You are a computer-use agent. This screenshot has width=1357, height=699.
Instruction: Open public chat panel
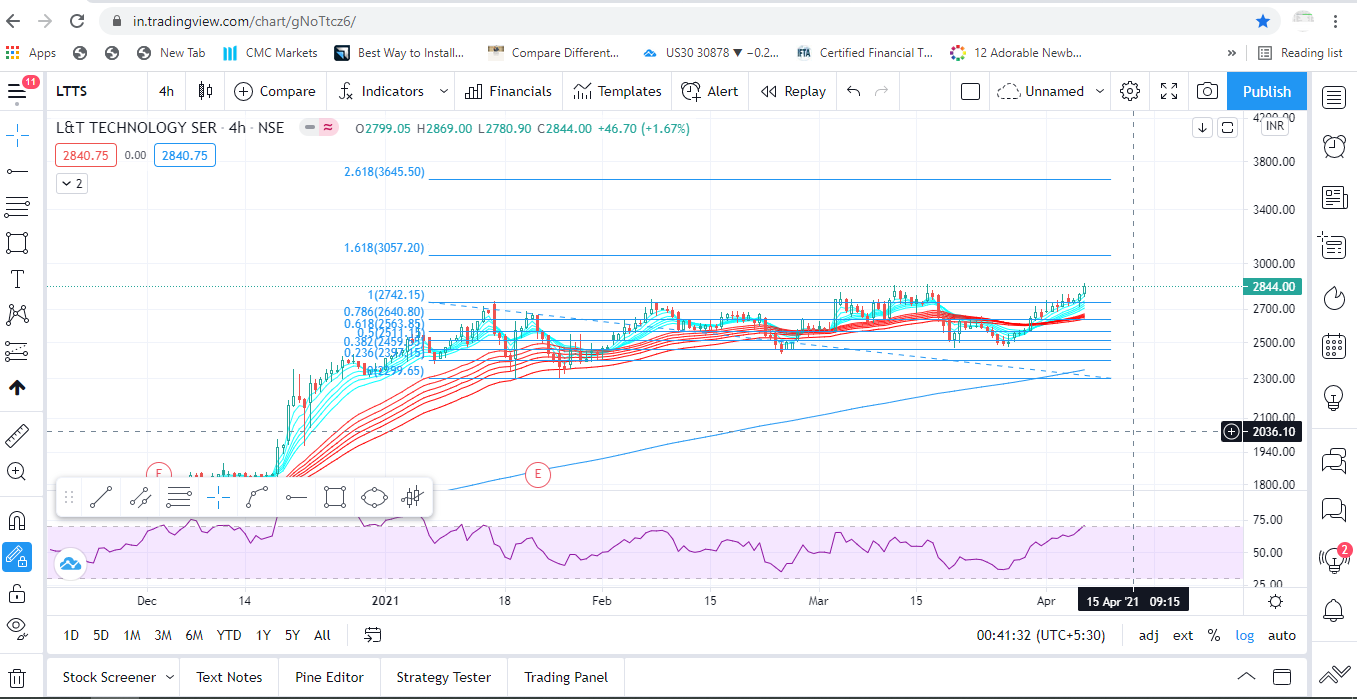pyautogui.click(x=1334, y=461)
